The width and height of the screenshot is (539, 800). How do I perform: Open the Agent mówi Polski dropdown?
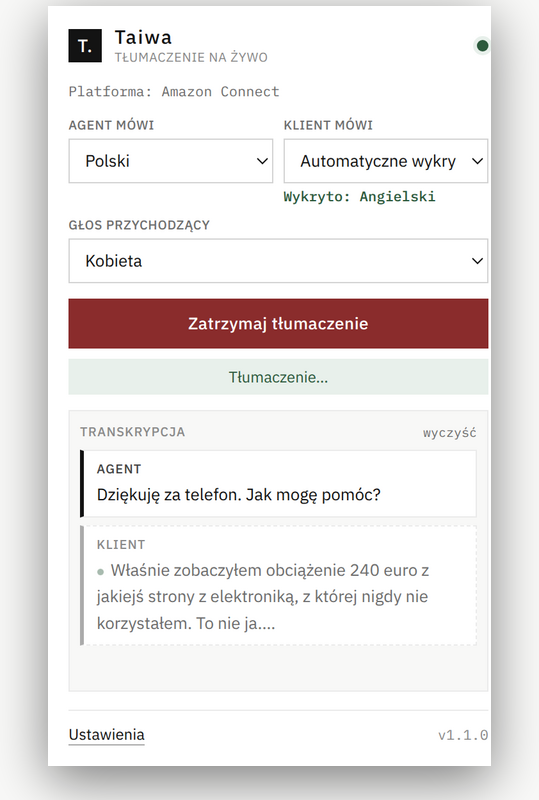170,161
